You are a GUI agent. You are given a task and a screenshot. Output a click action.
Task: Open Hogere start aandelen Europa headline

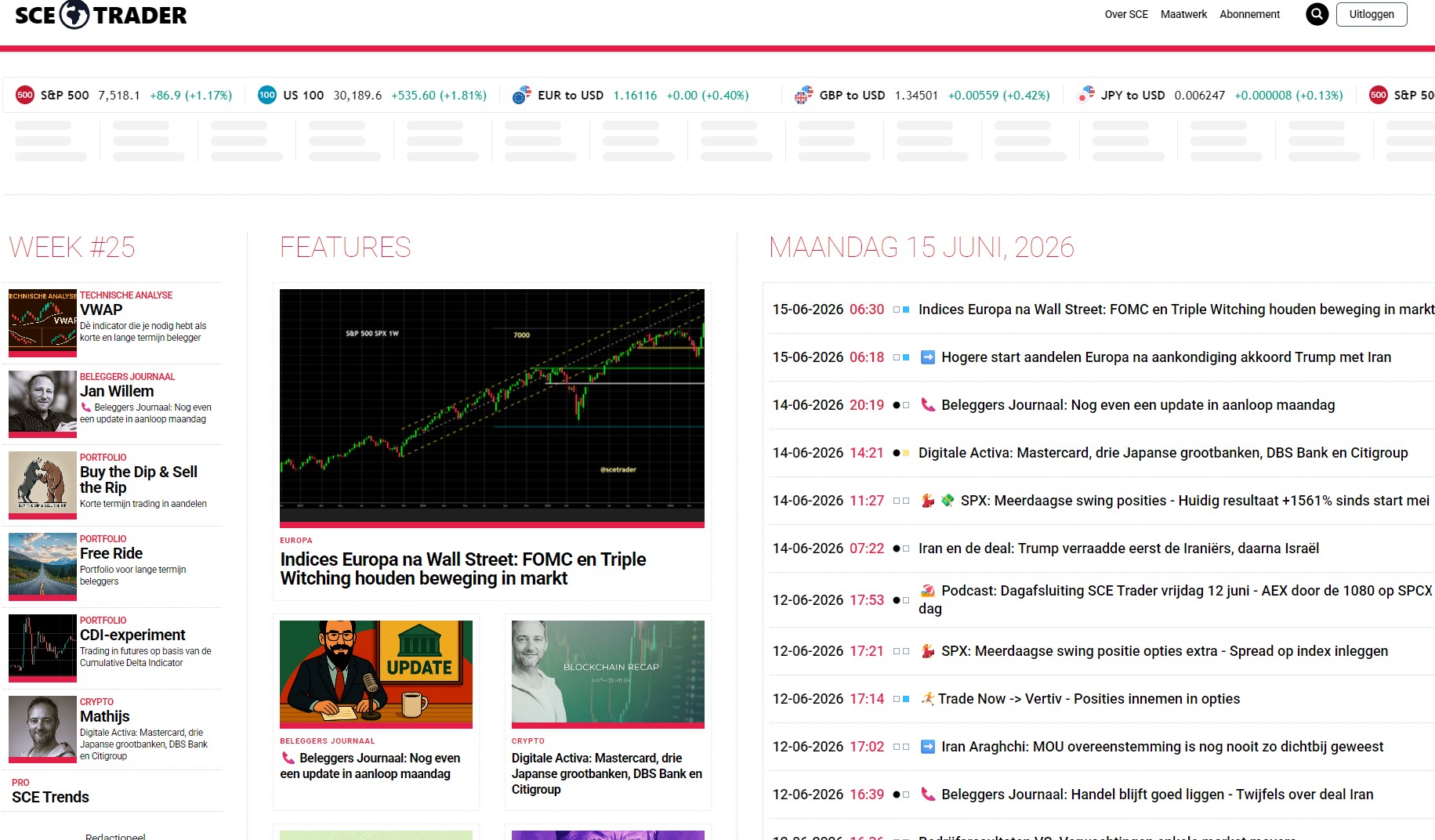click(x=1166, y=357)
